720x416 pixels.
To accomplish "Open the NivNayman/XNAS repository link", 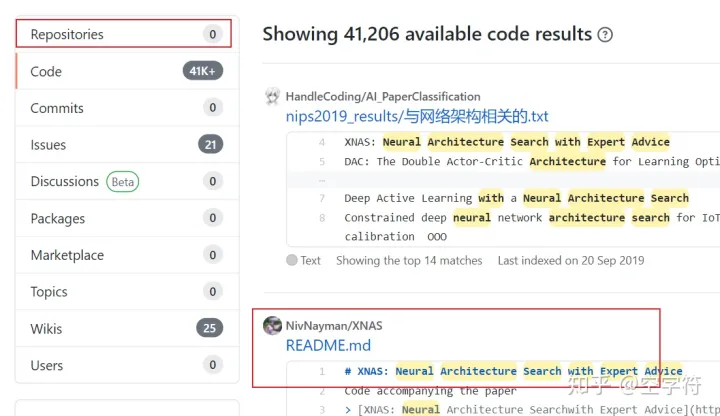I will click(334, 326).
